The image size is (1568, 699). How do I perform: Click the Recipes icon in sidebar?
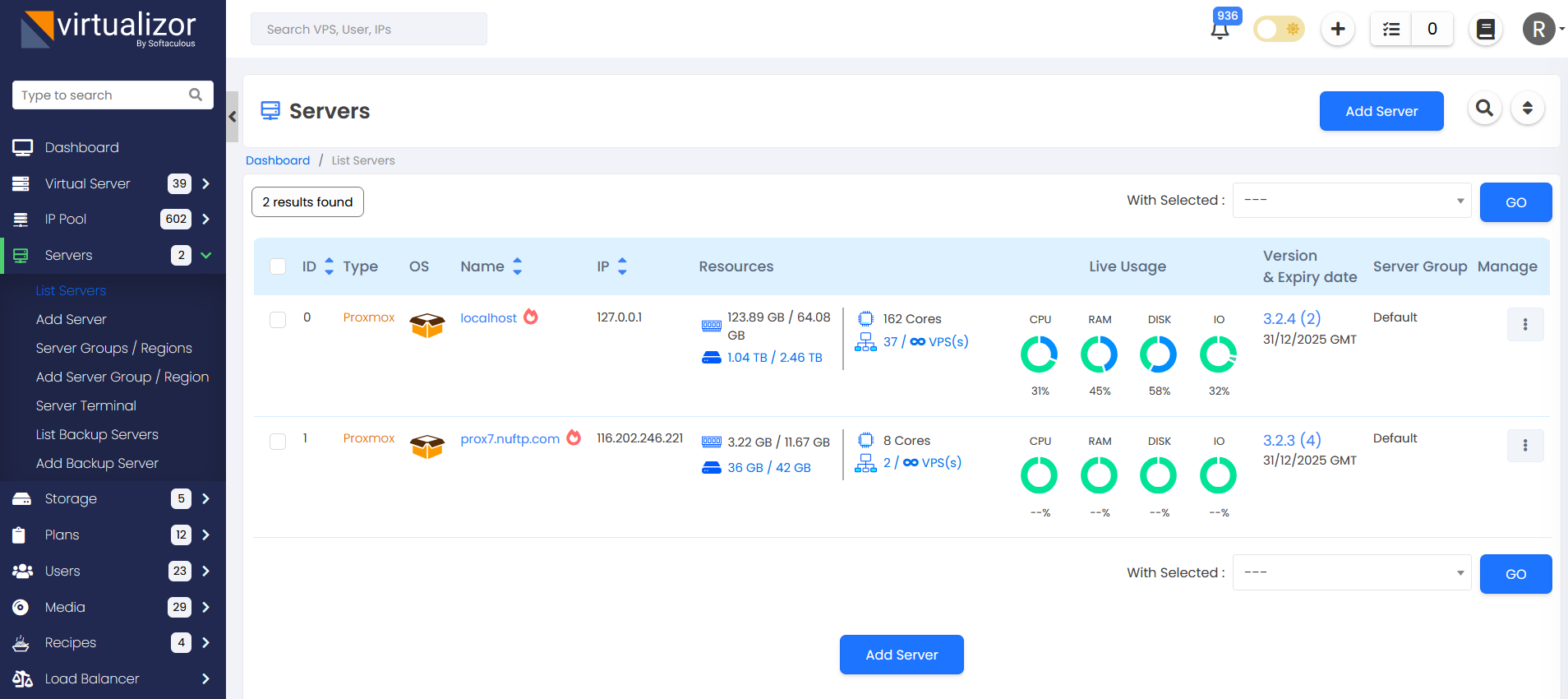click(21, 643)
